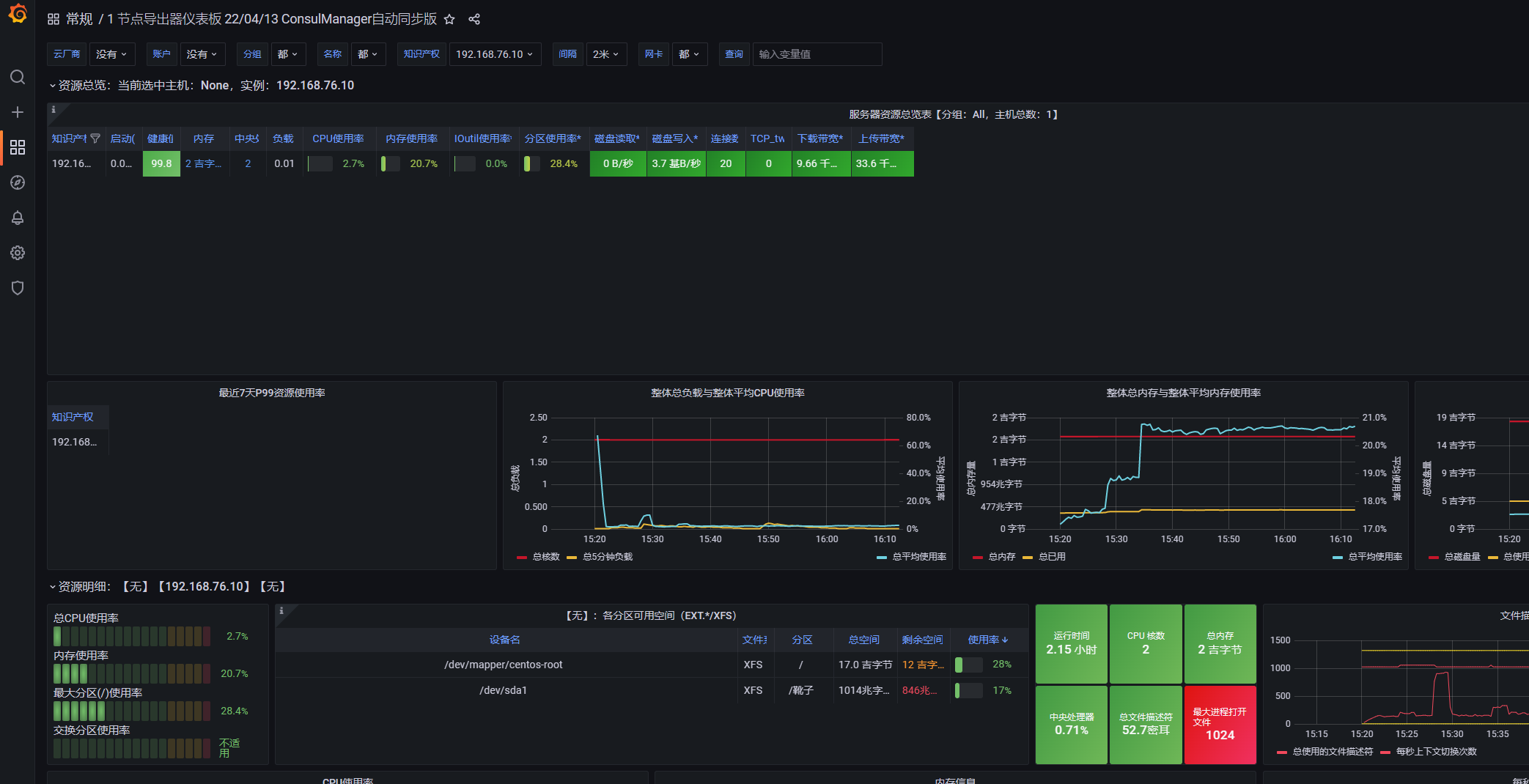Click the 最大分区(/)使用率 bar gauge
The width and height of the screenshot is (1529, 784).
click(132, 711)
